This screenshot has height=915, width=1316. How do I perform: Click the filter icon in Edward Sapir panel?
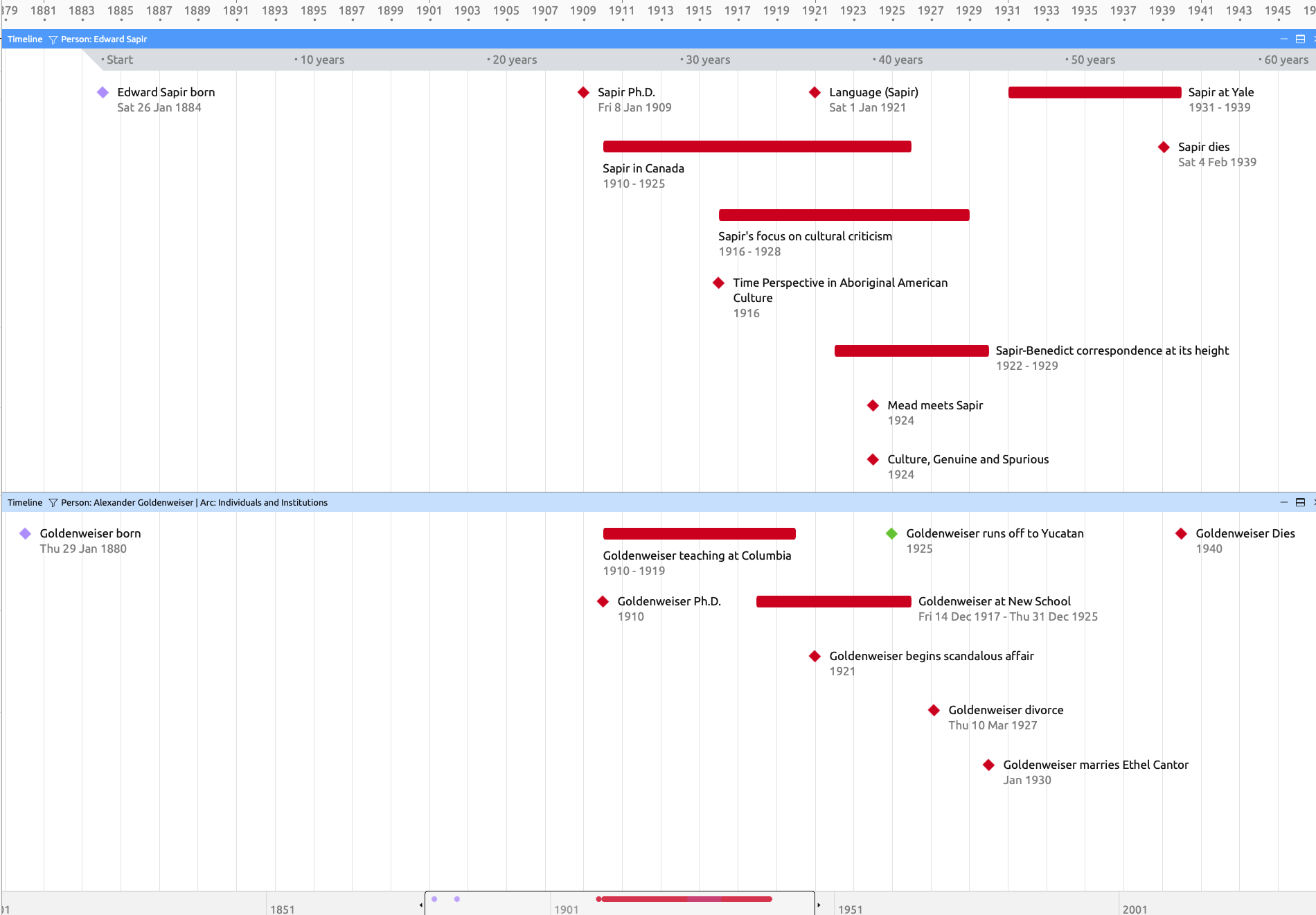[x=53, y=39]
